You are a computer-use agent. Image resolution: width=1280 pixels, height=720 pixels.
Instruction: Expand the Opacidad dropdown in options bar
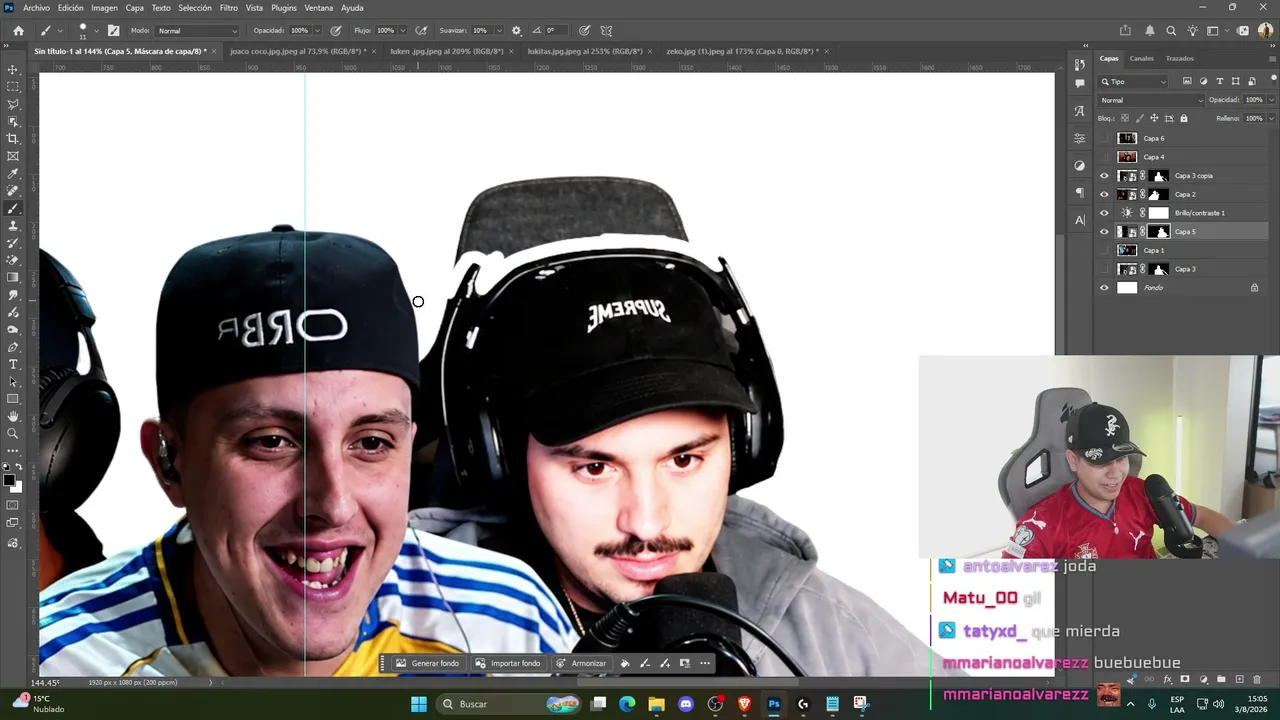coord(320,31)
